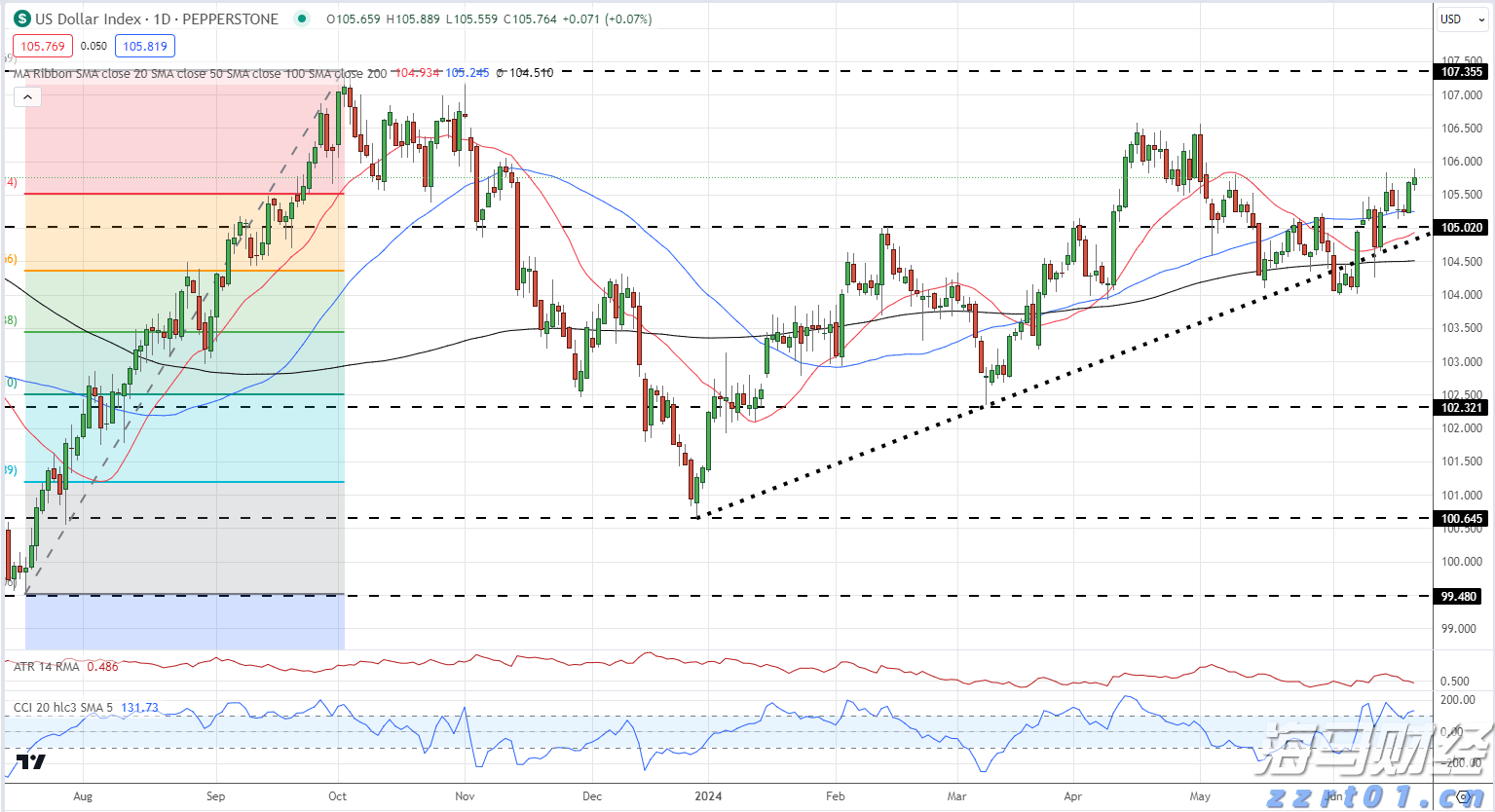Click the blue buy price 105.819
This screenshot has height=812, width=1495.
[x=144, y=46]
